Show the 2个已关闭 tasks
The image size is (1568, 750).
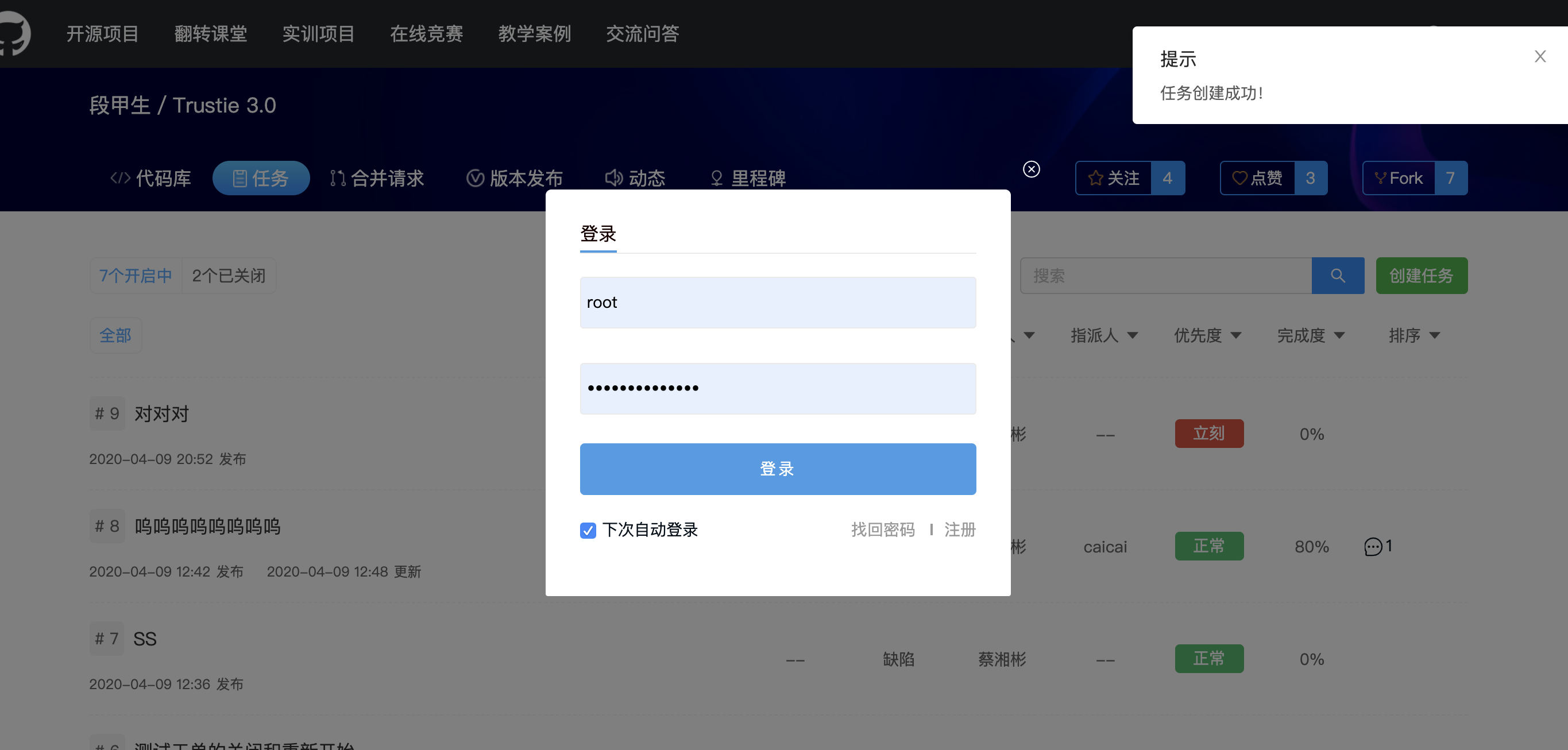pyautogui.click(x=229, y=276)
